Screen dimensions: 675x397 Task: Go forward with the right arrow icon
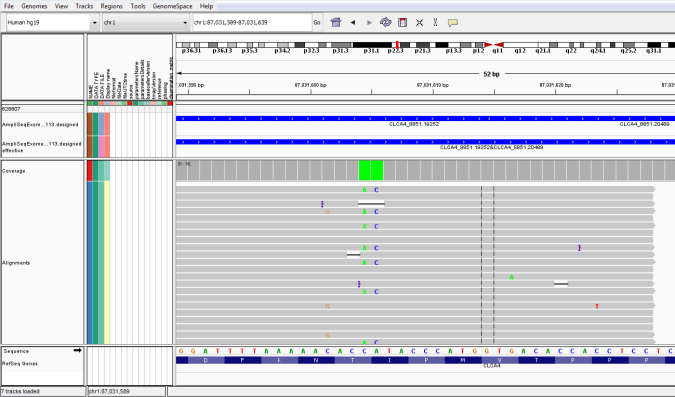pos(369,22)
